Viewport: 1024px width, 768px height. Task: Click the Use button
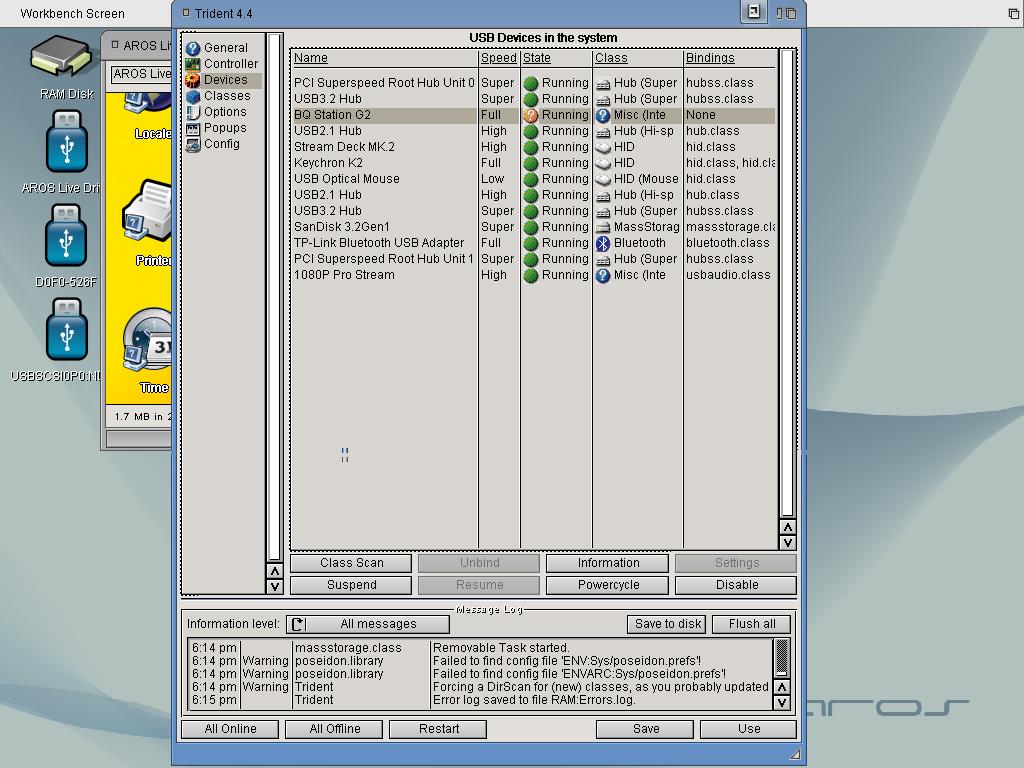pos(749,729)
